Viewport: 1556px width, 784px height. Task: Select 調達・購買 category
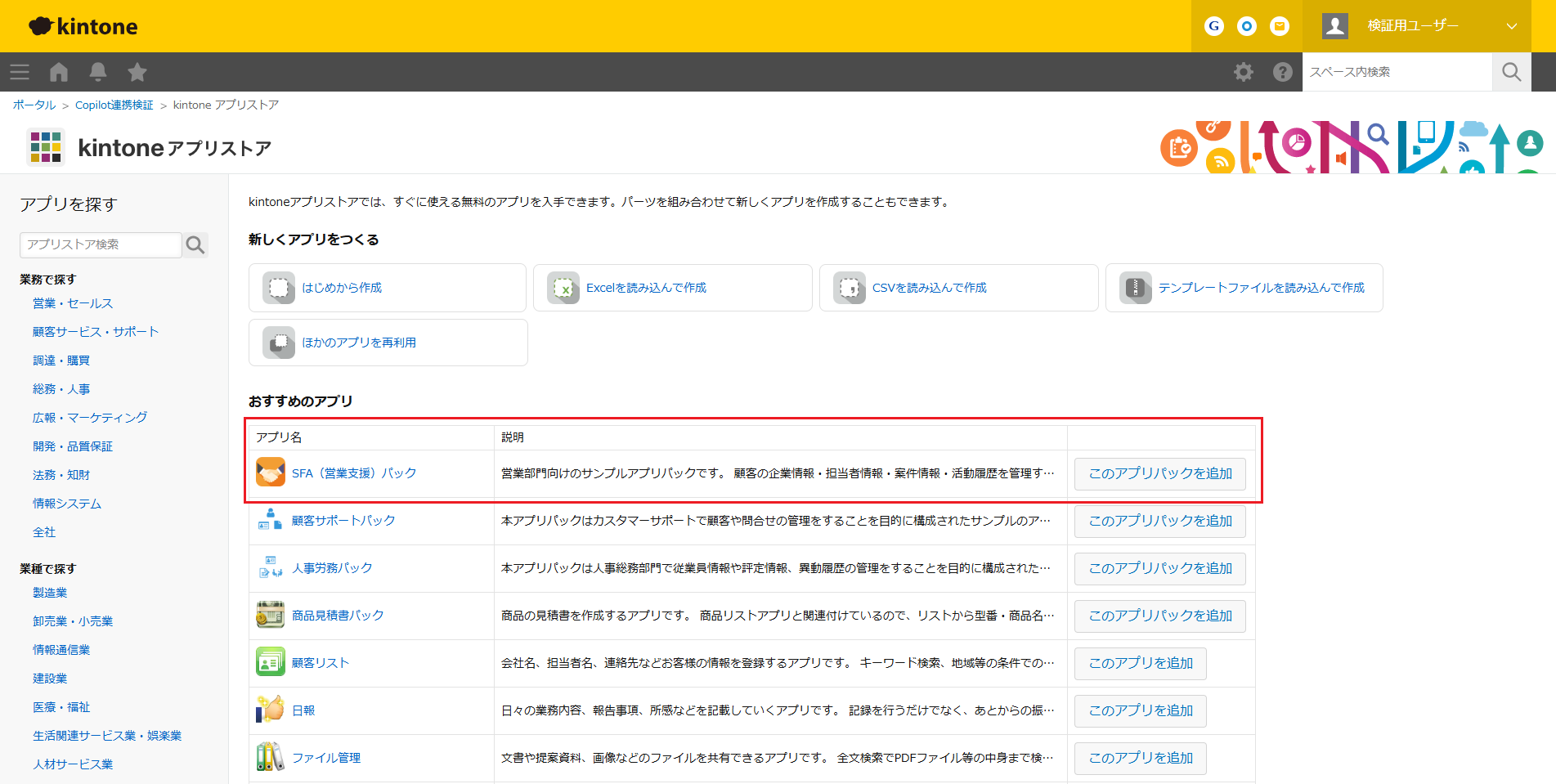[61, 361]
